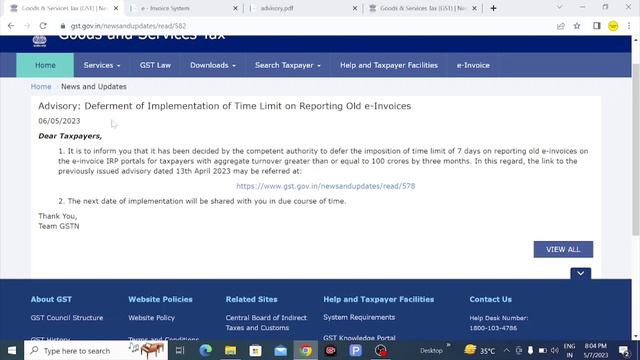Click the ENG IN language indicator
The image size is (640, 360).
[569, 351]
